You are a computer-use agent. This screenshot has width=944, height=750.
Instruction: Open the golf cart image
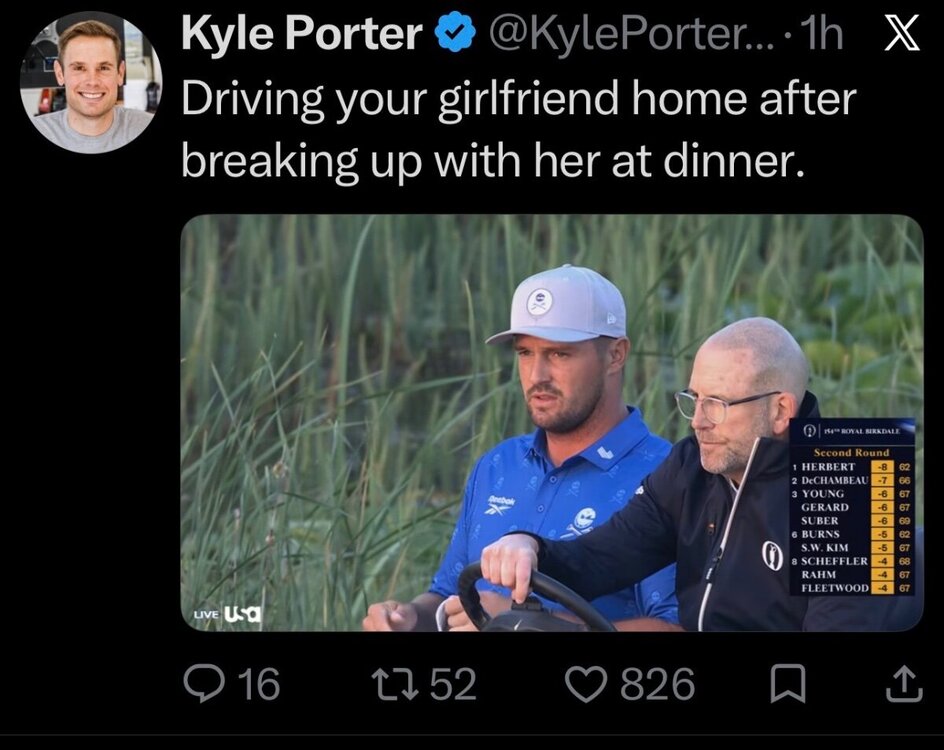[x=552, y=423]
